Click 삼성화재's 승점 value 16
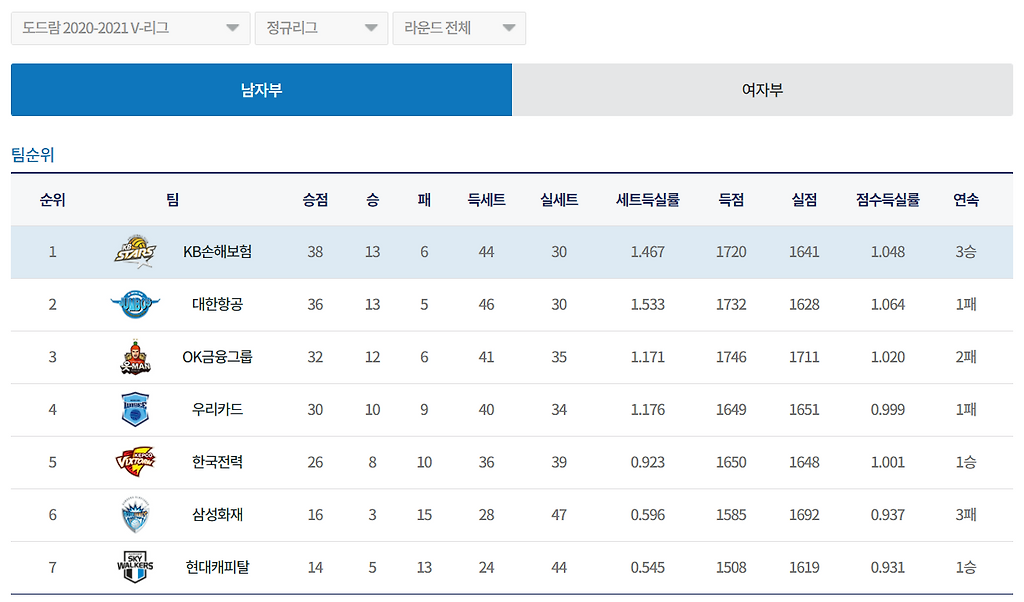The width and height of the screenshot is (1024, 602). (315, 515)
